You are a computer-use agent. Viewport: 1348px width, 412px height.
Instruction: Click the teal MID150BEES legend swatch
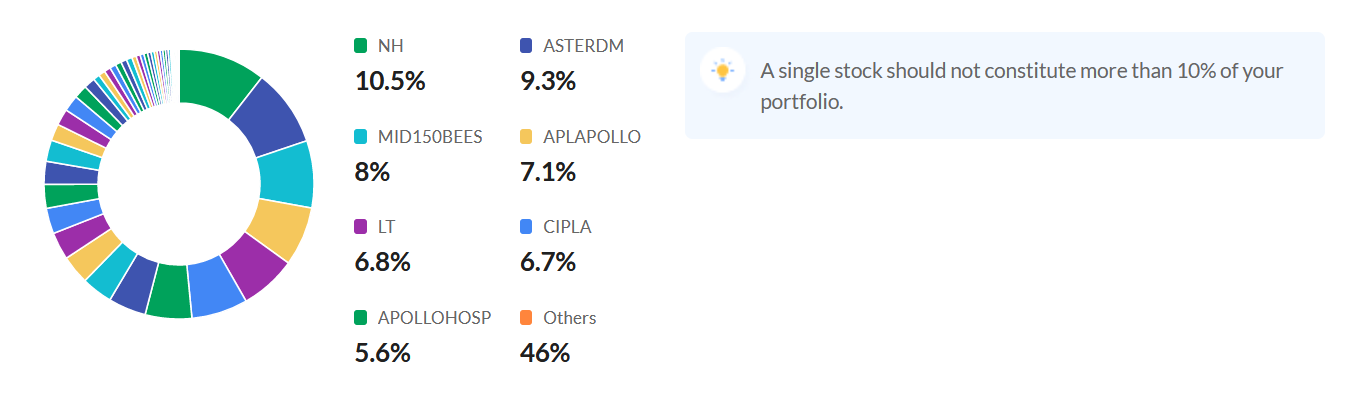pyautogui.click(x=361, y=137)
